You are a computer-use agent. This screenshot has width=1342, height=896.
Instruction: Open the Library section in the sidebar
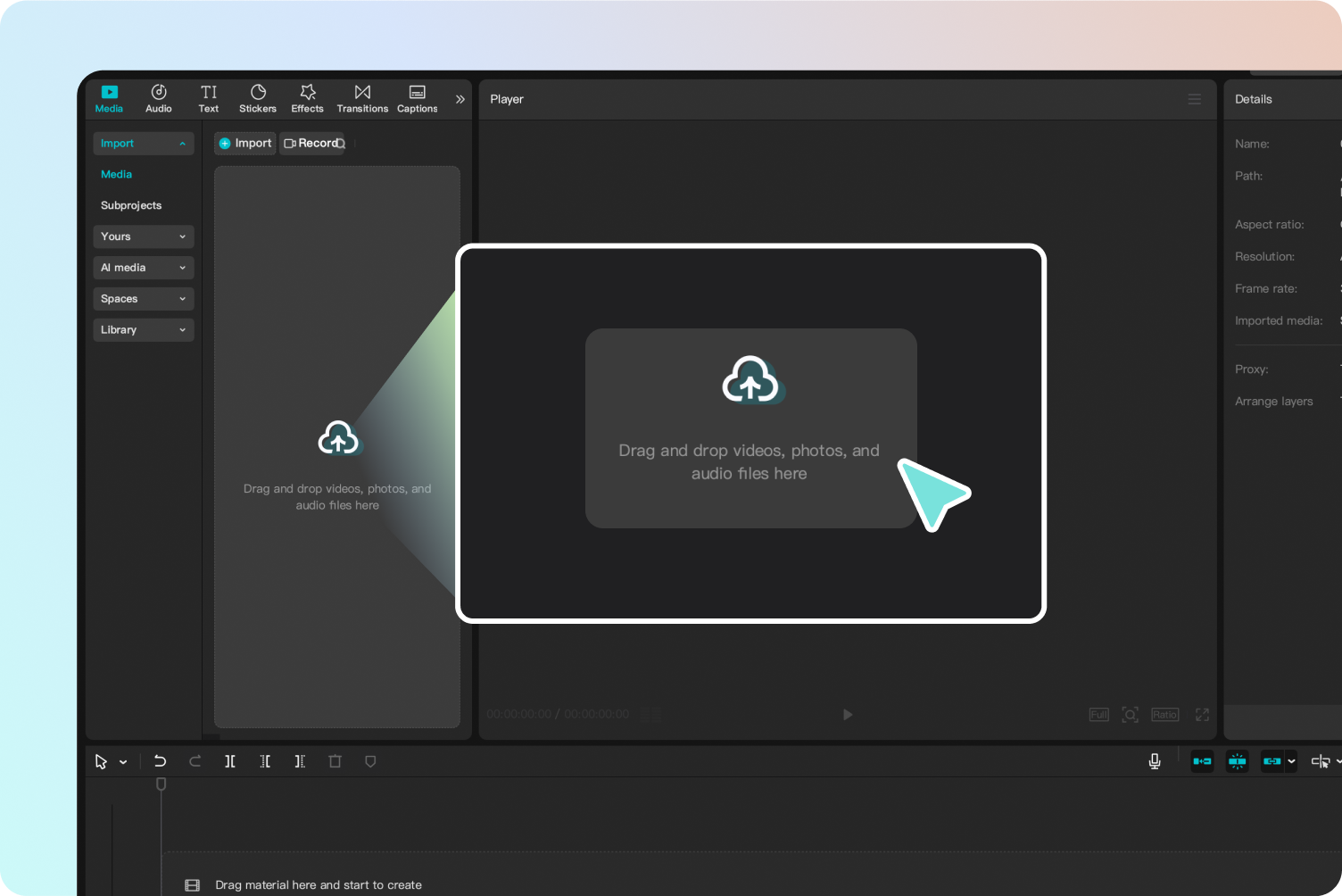coord(143,329)
